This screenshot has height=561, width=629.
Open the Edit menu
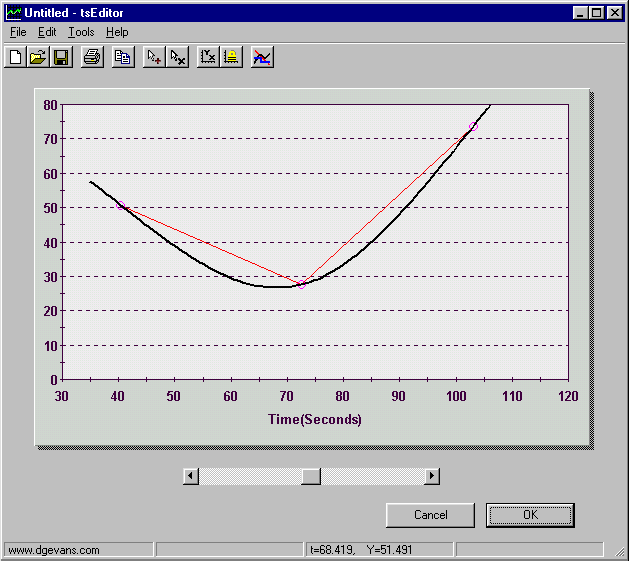click(x=47, y=32)
